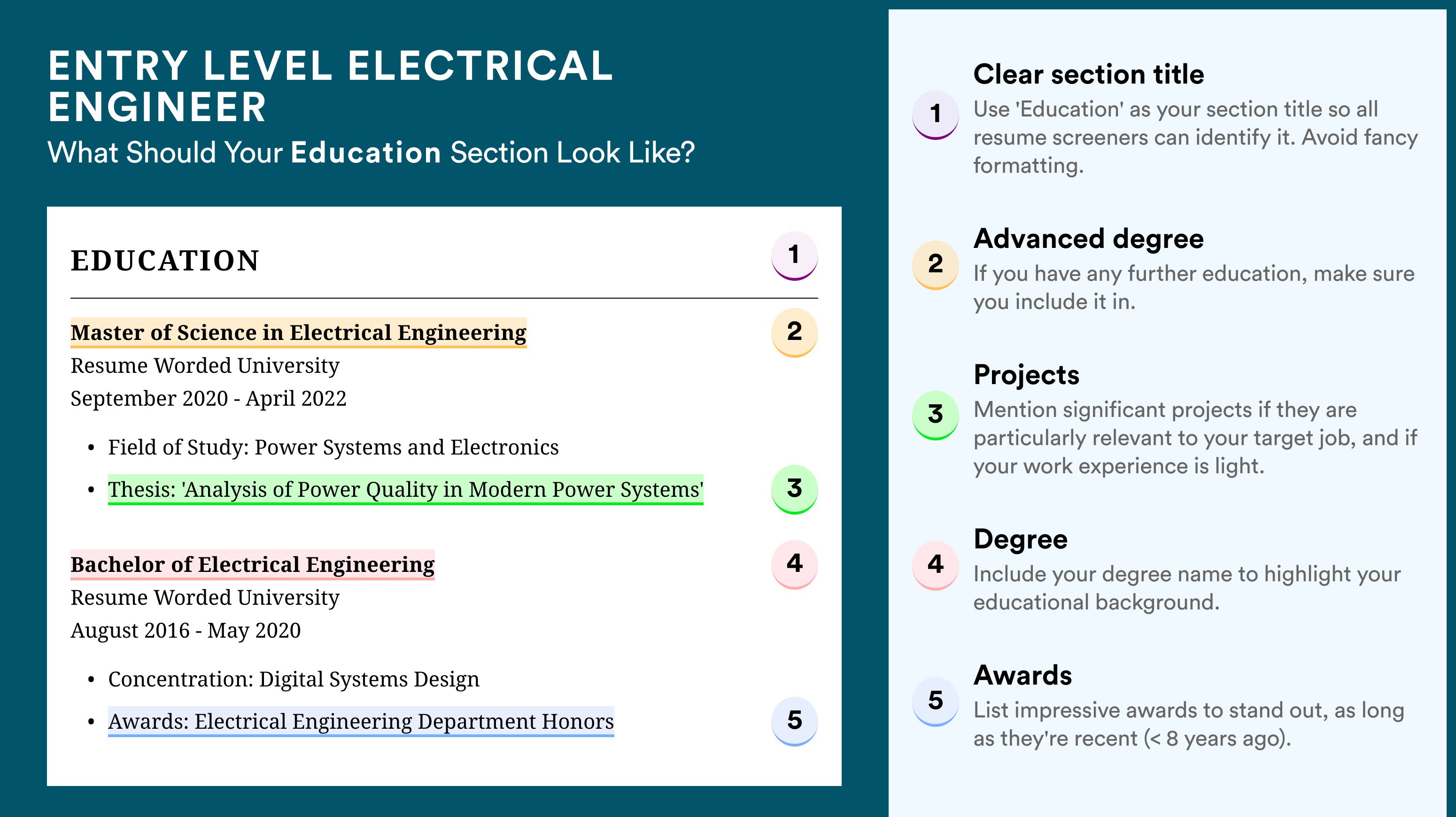Screen dimensions: 1456x817
Task: Click badge 1 next to Clear section title
Action: (936, 115)
